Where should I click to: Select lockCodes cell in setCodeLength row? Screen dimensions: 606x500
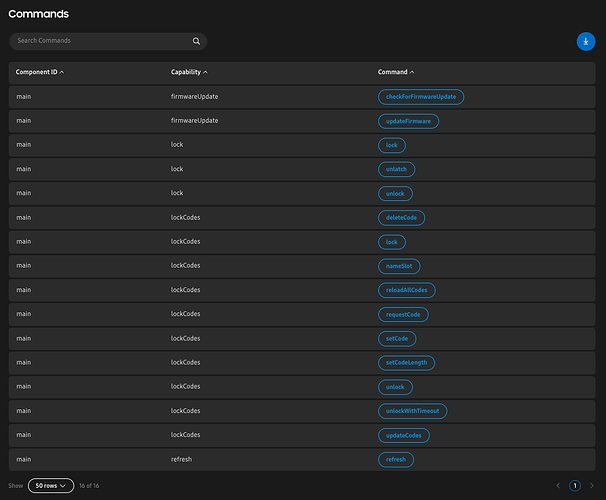pos(186,362)
